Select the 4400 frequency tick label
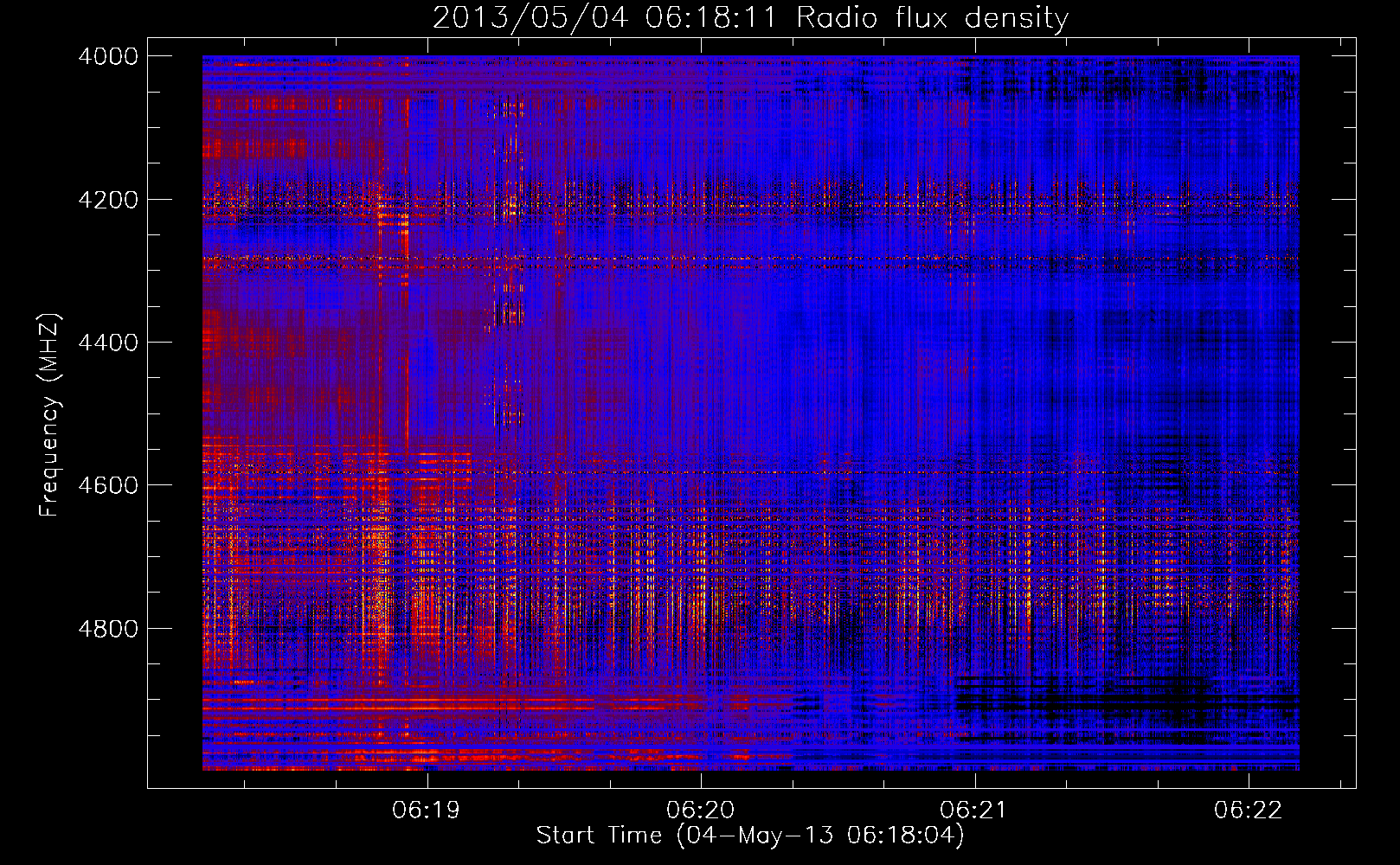1400x865 pixels. pyautogui.click(x=108, y=343)
